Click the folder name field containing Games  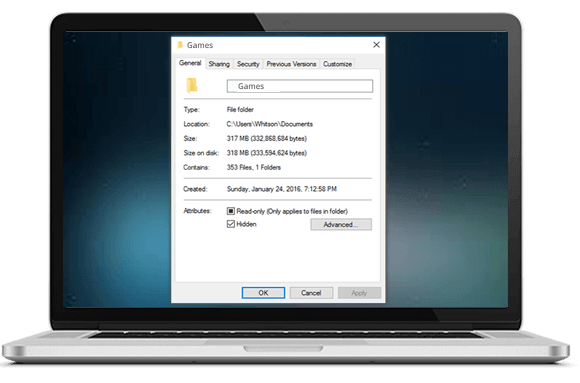coord(300,86)
